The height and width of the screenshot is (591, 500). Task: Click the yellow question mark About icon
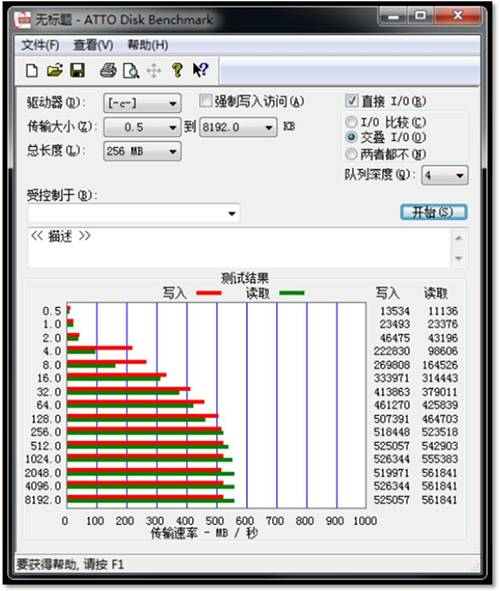click(177, 70)
